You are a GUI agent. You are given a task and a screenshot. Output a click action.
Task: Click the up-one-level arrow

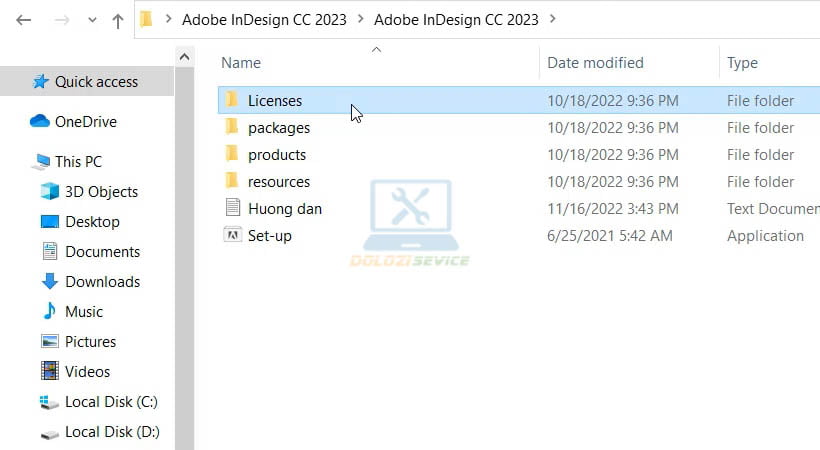pyautogui.click(x=118, y=20)
